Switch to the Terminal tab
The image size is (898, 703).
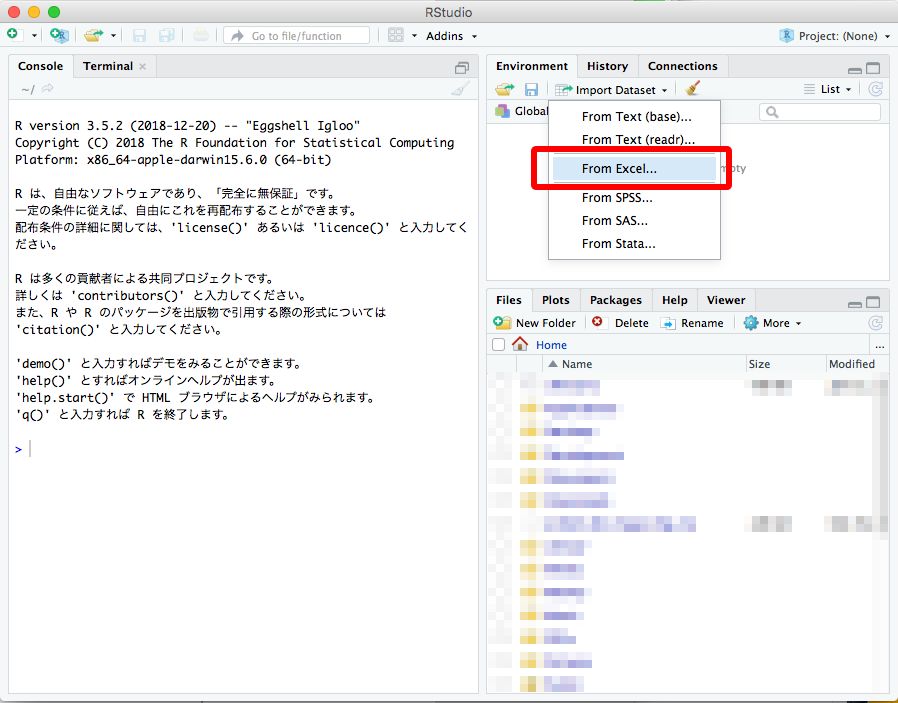108,66
